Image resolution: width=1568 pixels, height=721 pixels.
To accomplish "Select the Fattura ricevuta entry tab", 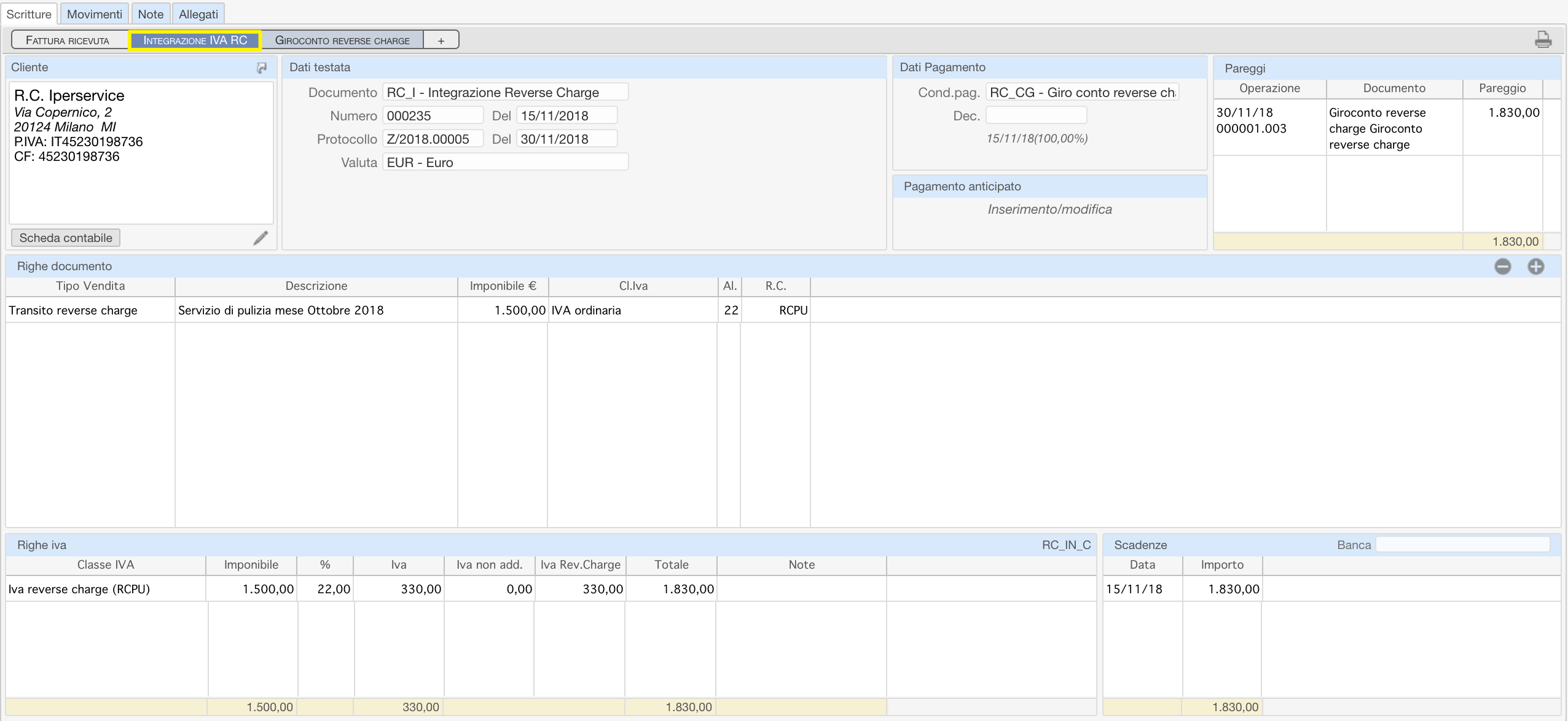I will [x=68, y=40].
